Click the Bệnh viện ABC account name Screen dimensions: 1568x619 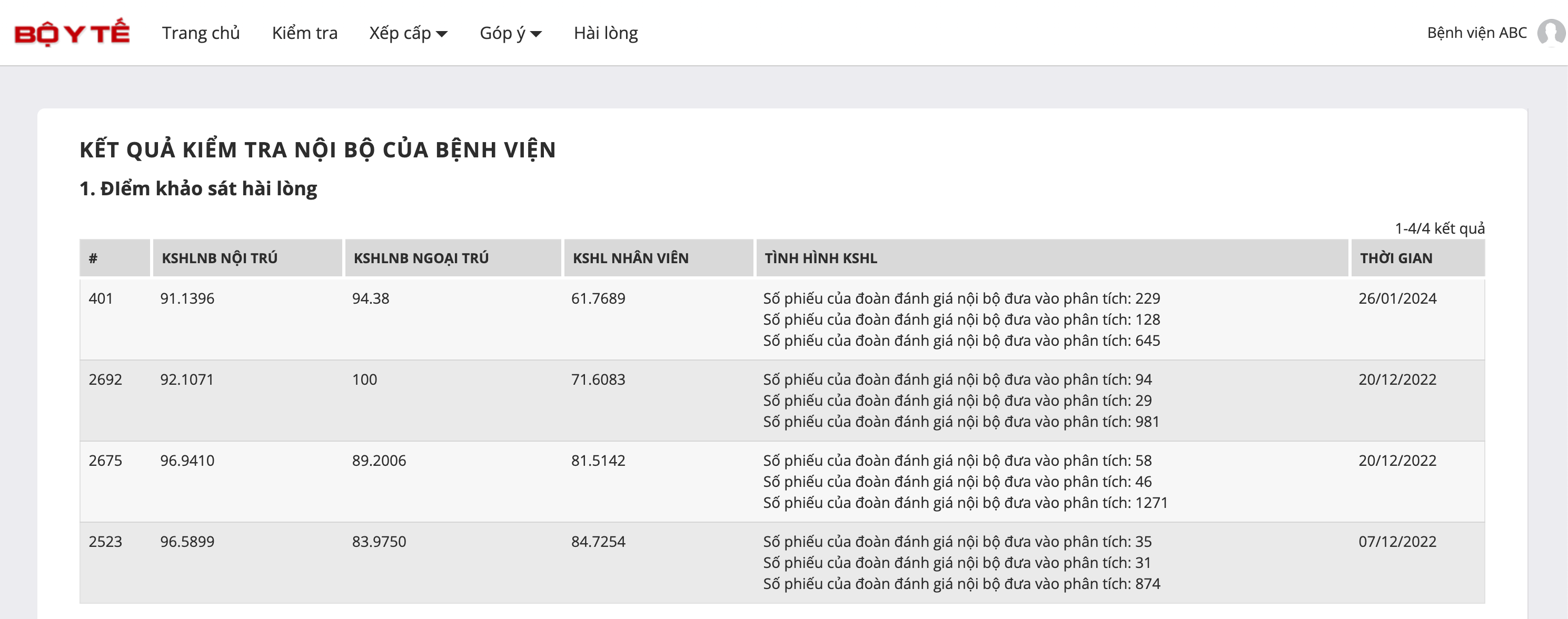[x=1477, y=33]
